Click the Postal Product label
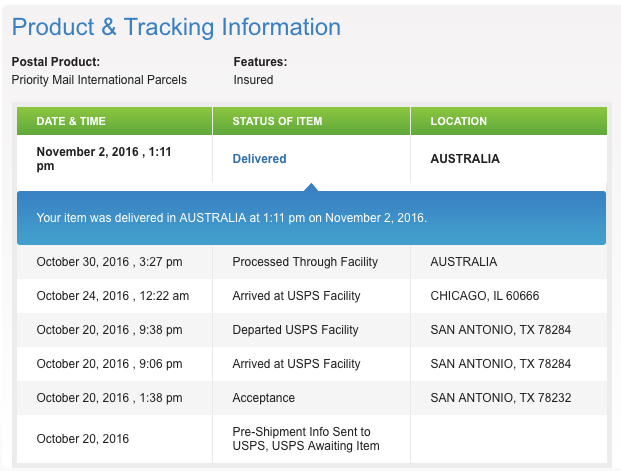Screen dimensions: 621x471 coord(56,62)
